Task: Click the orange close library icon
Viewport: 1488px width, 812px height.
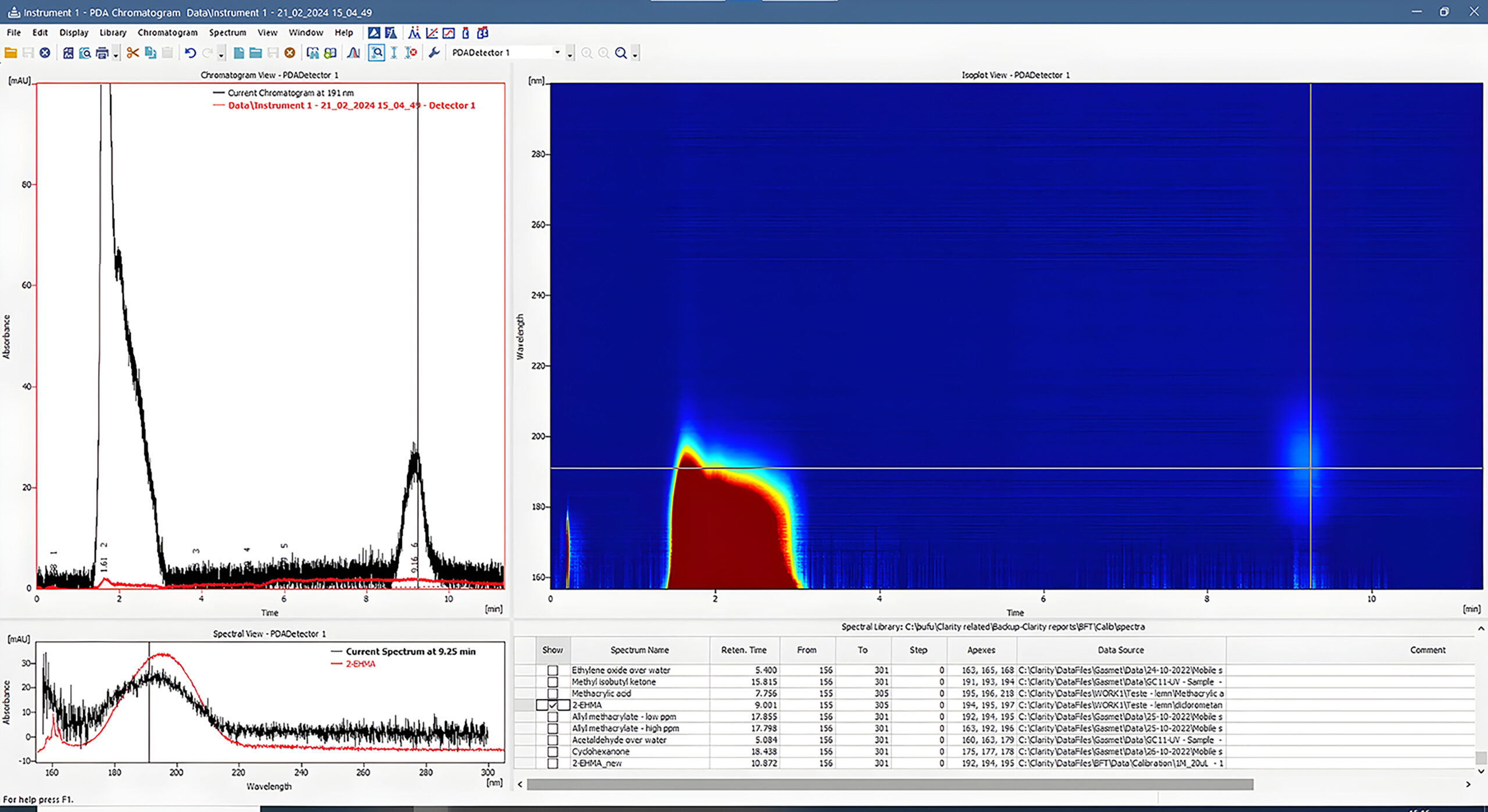Action: click(289, 53)
